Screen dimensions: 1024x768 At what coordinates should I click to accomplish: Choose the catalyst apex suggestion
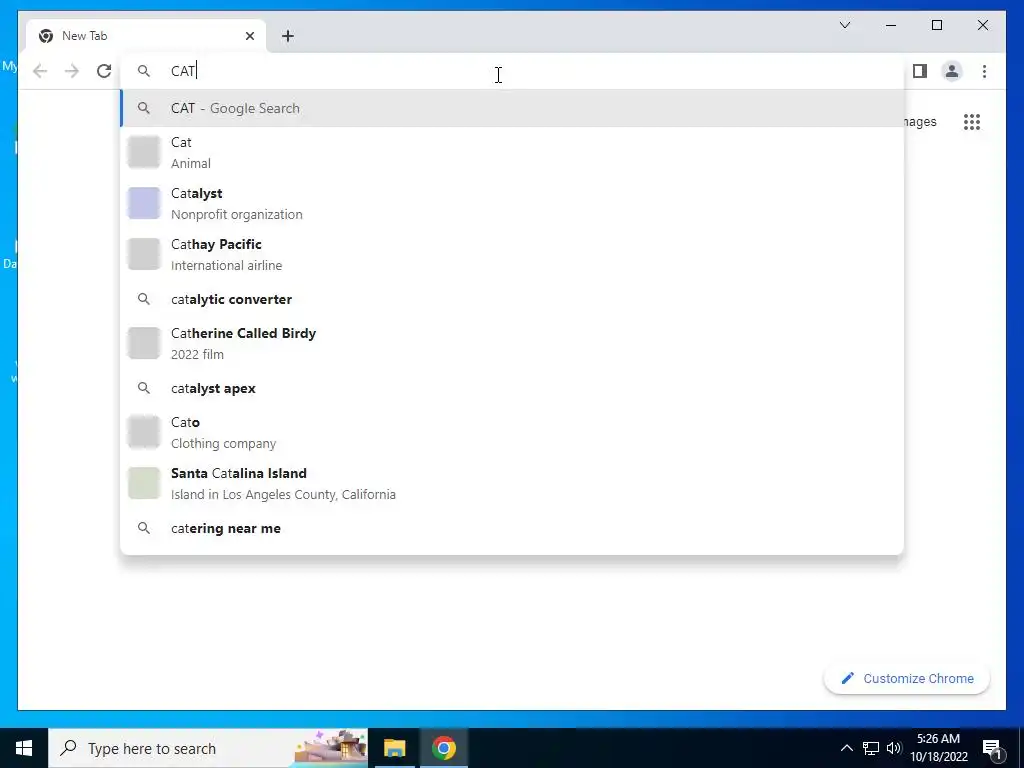512,388
